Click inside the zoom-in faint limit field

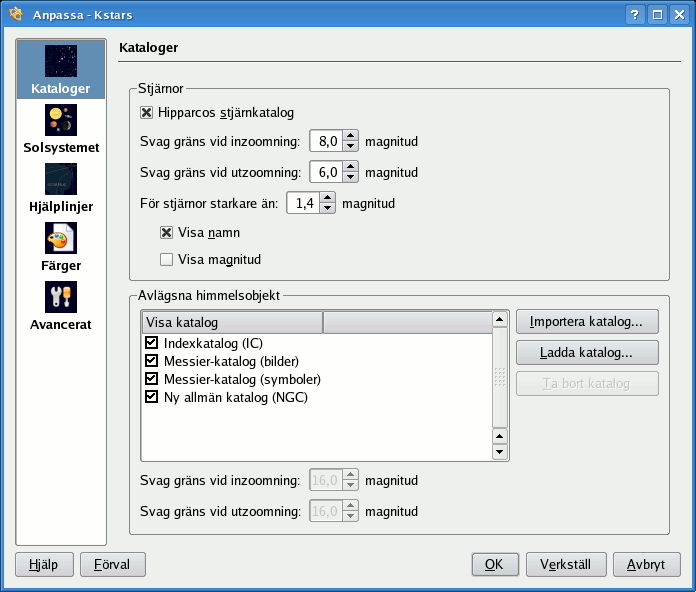[x=326, y=142]
